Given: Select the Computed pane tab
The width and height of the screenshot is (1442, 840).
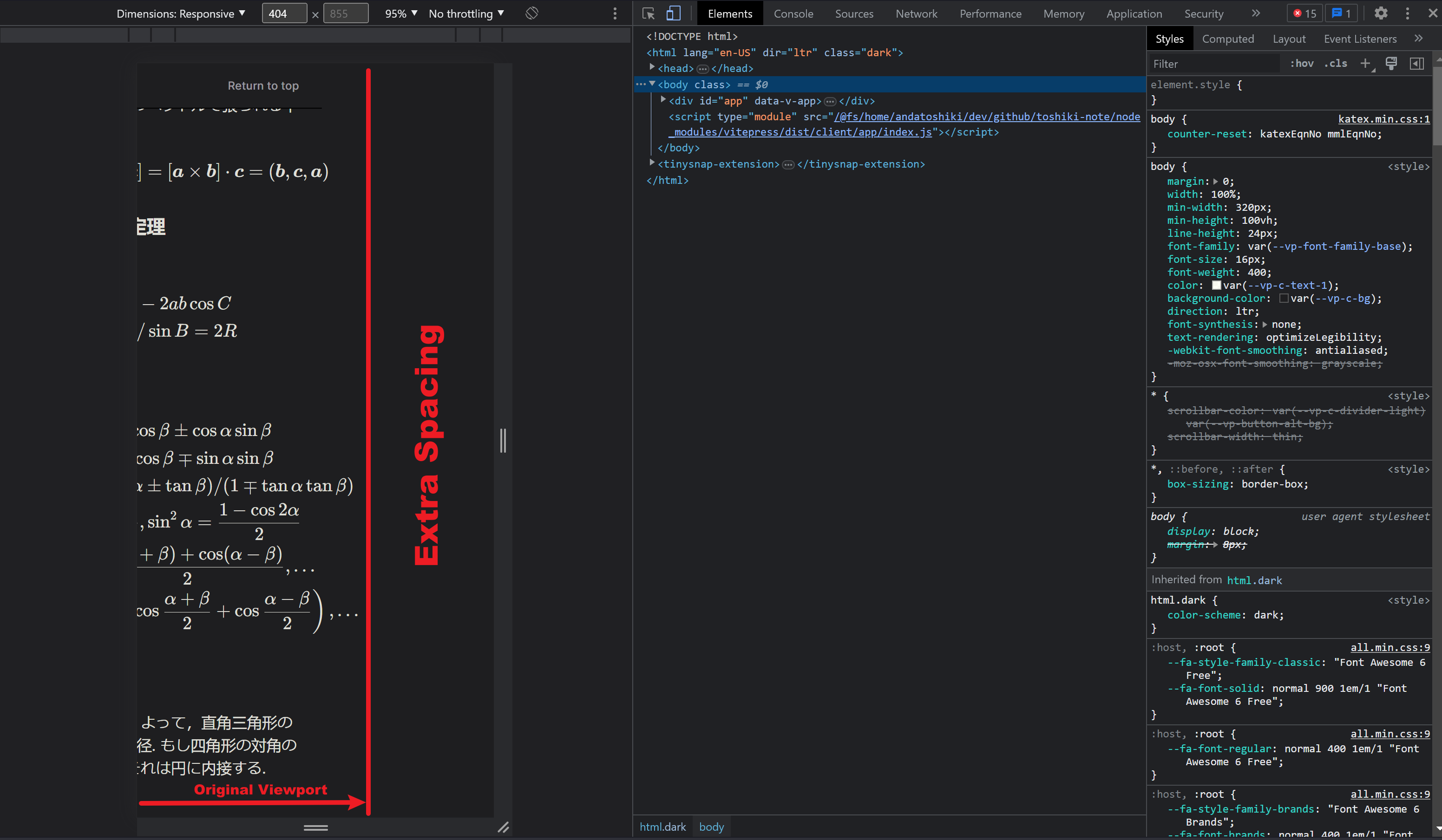Looking at the screenshot, I should click(x=1227, y=39).
